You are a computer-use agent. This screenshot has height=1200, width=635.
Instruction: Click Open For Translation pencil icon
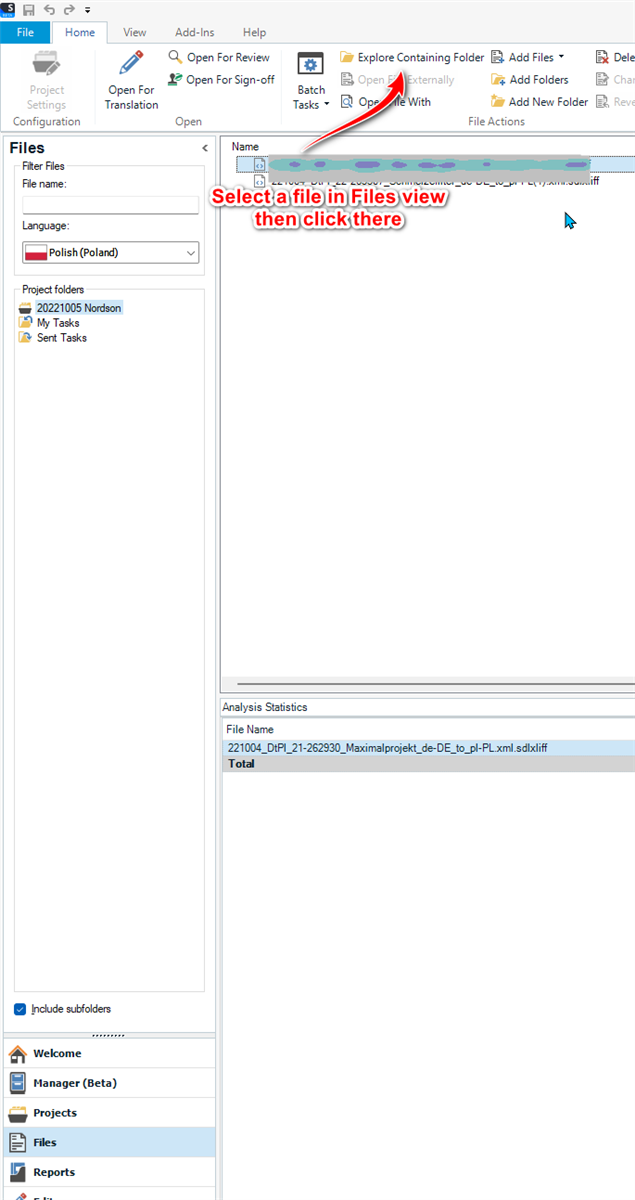coord(131,64)
